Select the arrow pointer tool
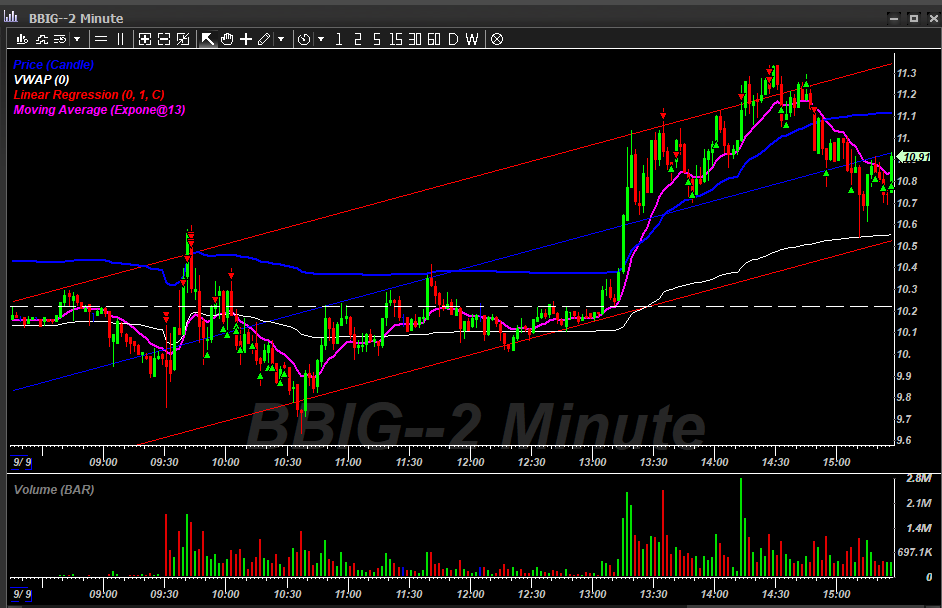This screenshot has width=942, height=608. point(208,39)
